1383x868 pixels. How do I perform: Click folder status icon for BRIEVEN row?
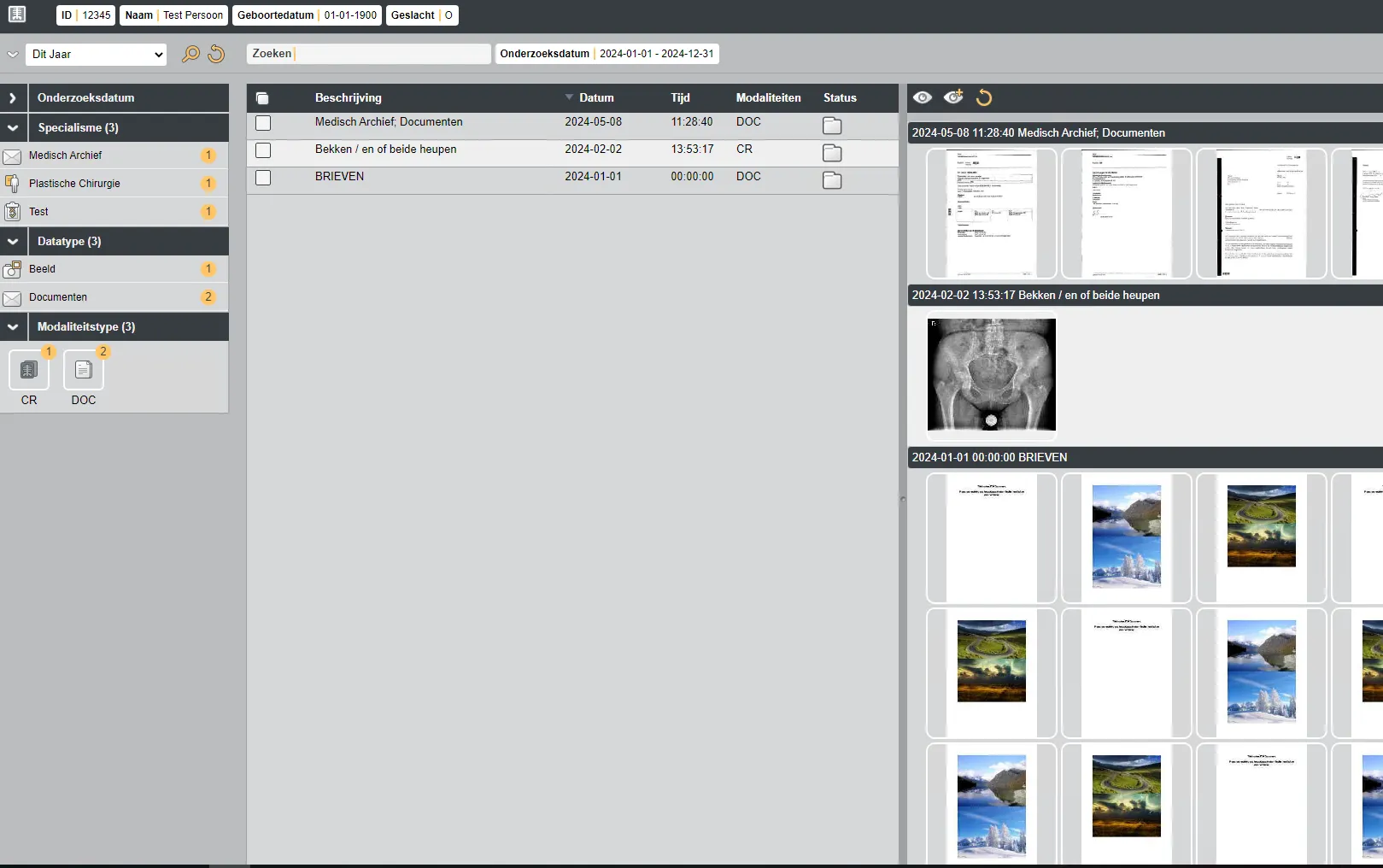click(831, 180)
